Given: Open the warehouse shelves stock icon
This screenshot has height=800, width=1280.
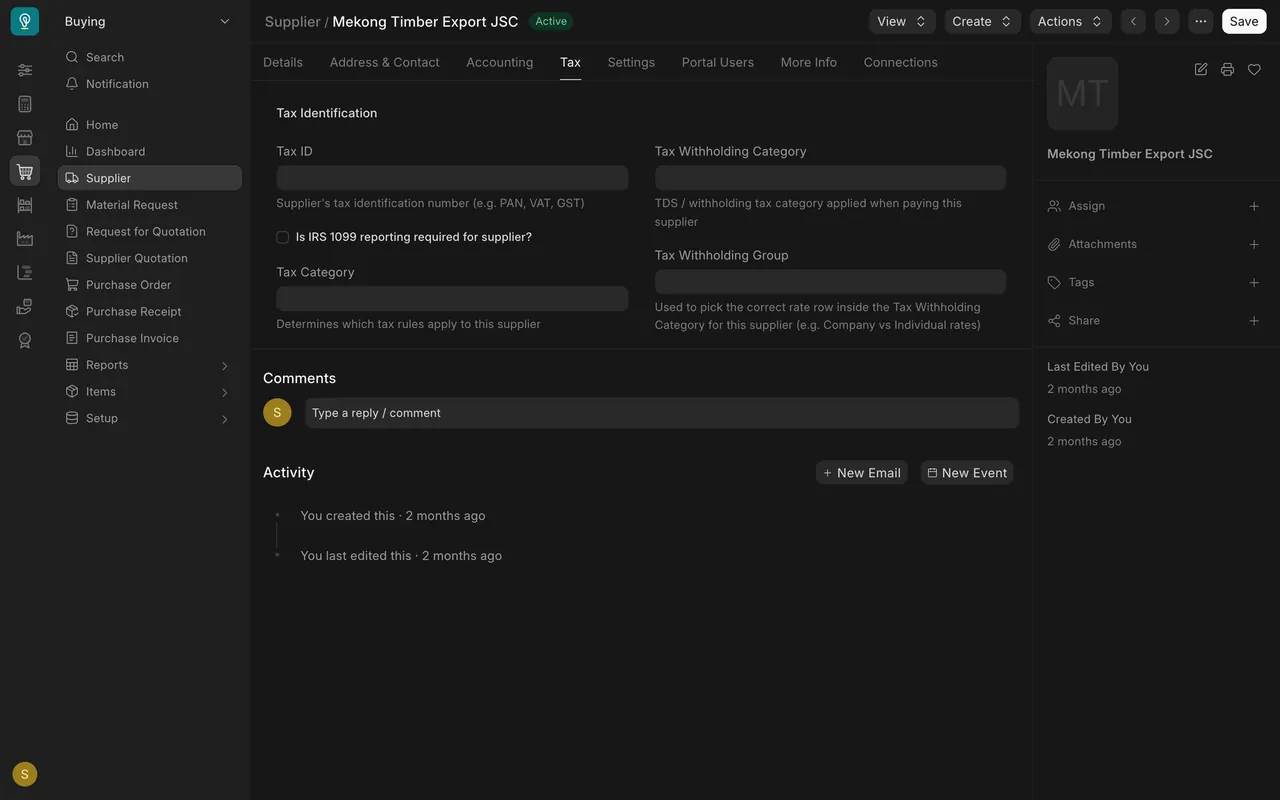Looking at the screenshot, I should [25, 205].
